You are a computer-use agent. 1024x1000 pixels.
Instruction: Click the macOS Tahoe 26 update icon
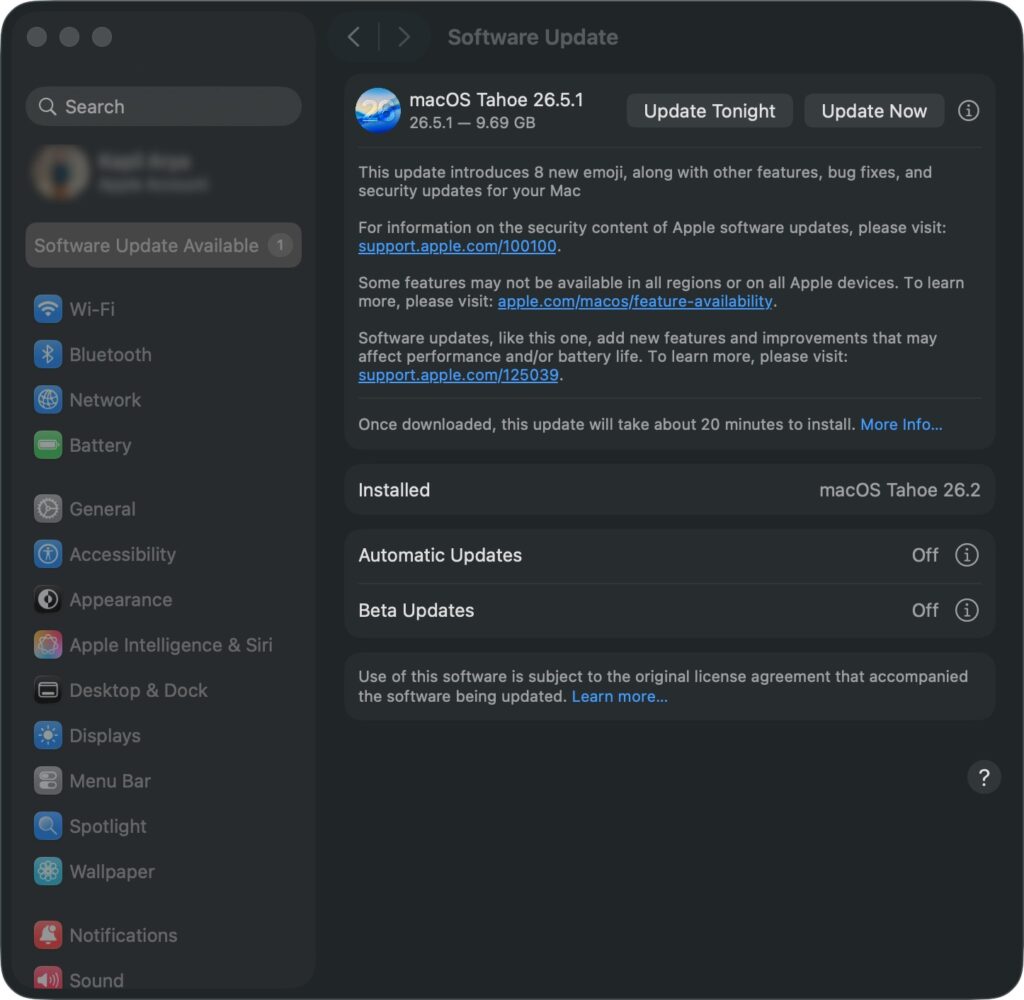377,110
